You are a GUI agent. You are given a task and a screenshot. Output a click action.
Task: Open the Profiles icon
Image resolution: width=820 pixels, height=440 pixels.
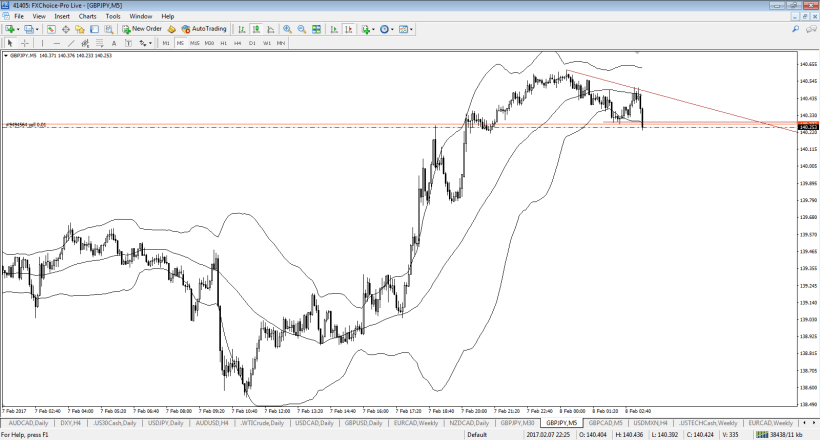[x=29, y=29]
